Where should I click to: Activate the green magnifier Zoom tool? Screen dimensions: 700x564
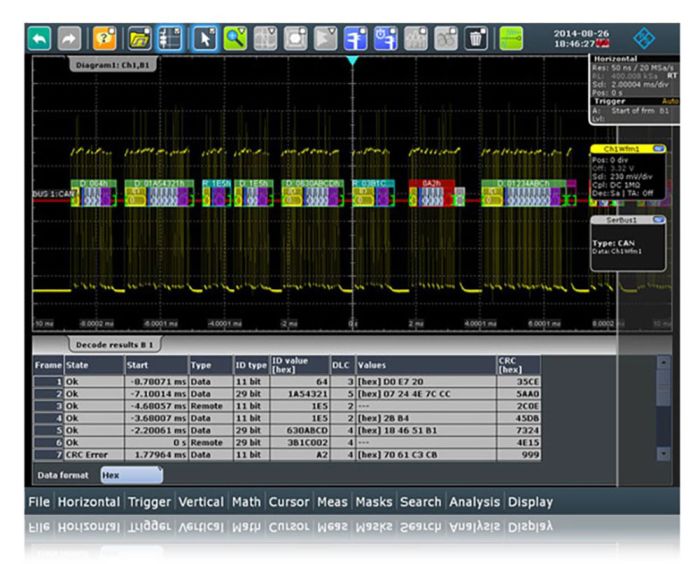coord(235,38)
